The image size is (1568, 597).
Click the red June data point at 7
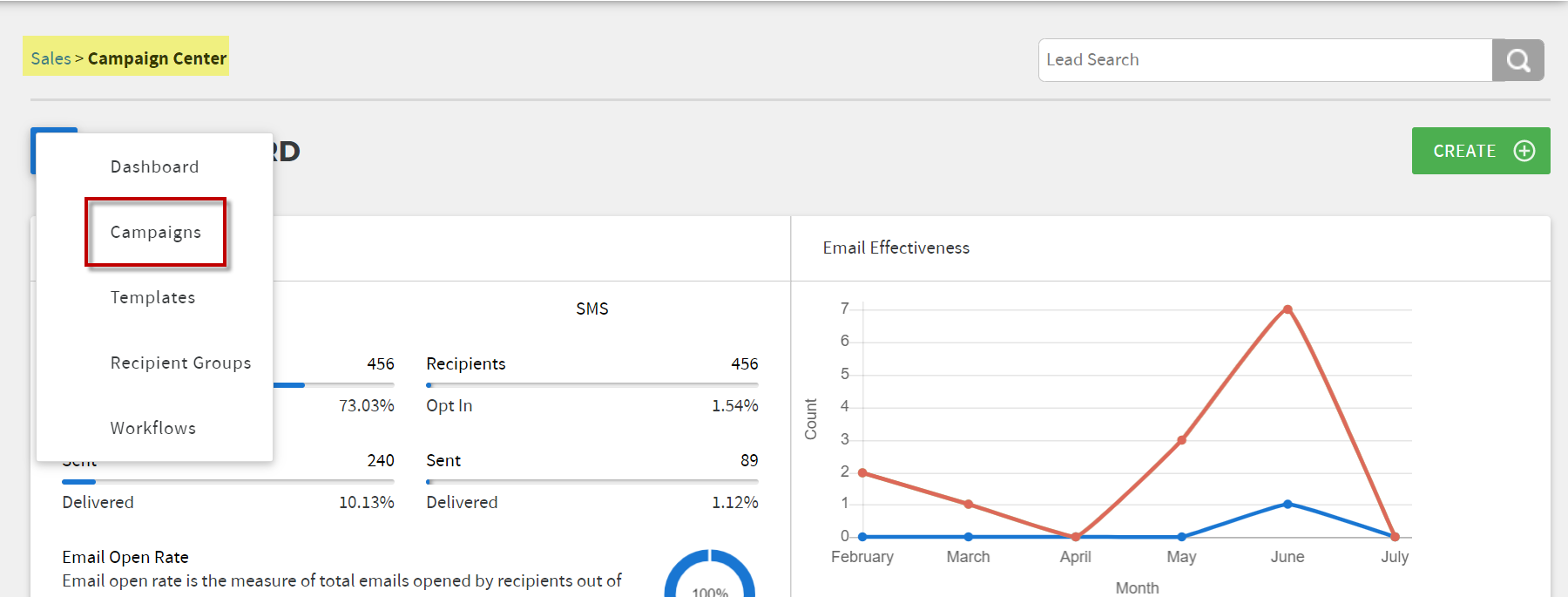[1288, 309]
